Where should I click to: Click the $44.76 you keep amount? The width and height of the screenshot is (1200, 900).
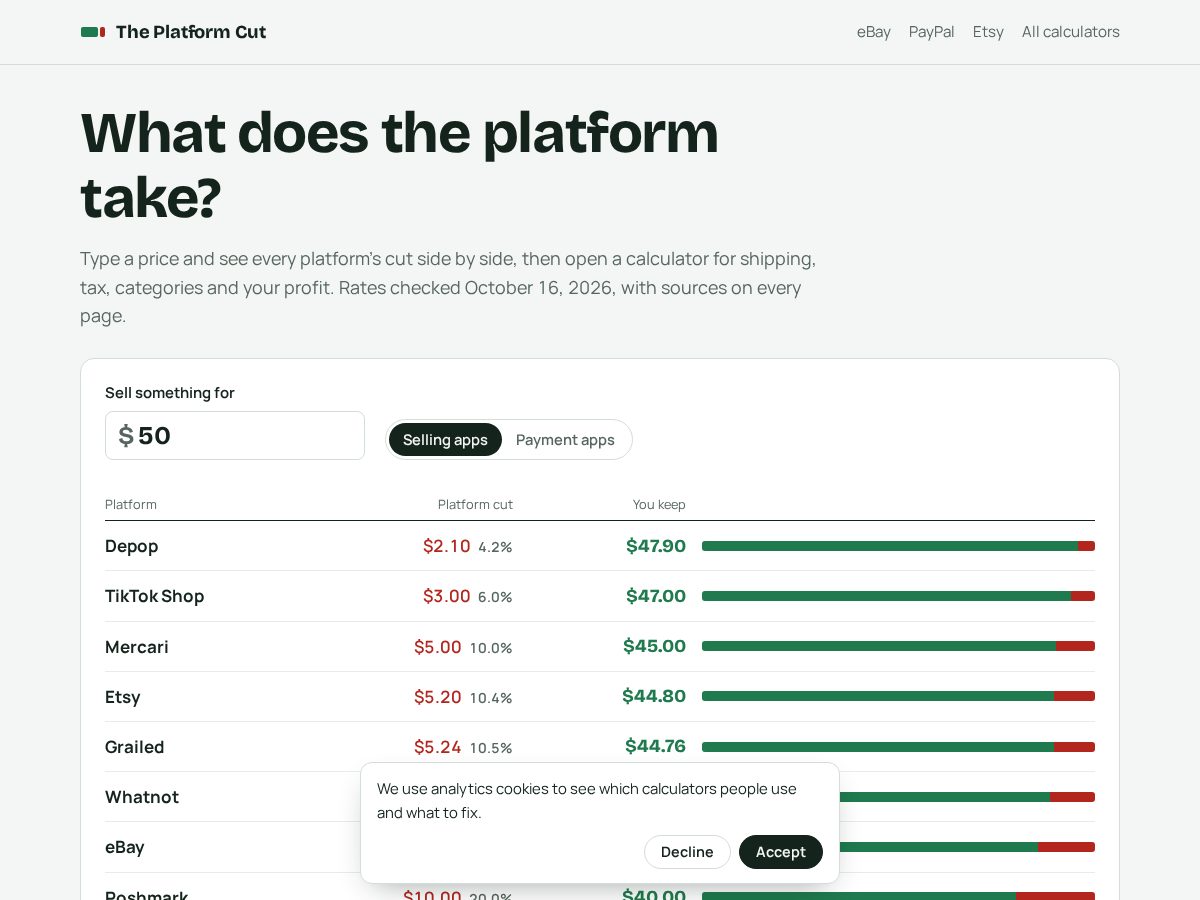click(655, 747)
